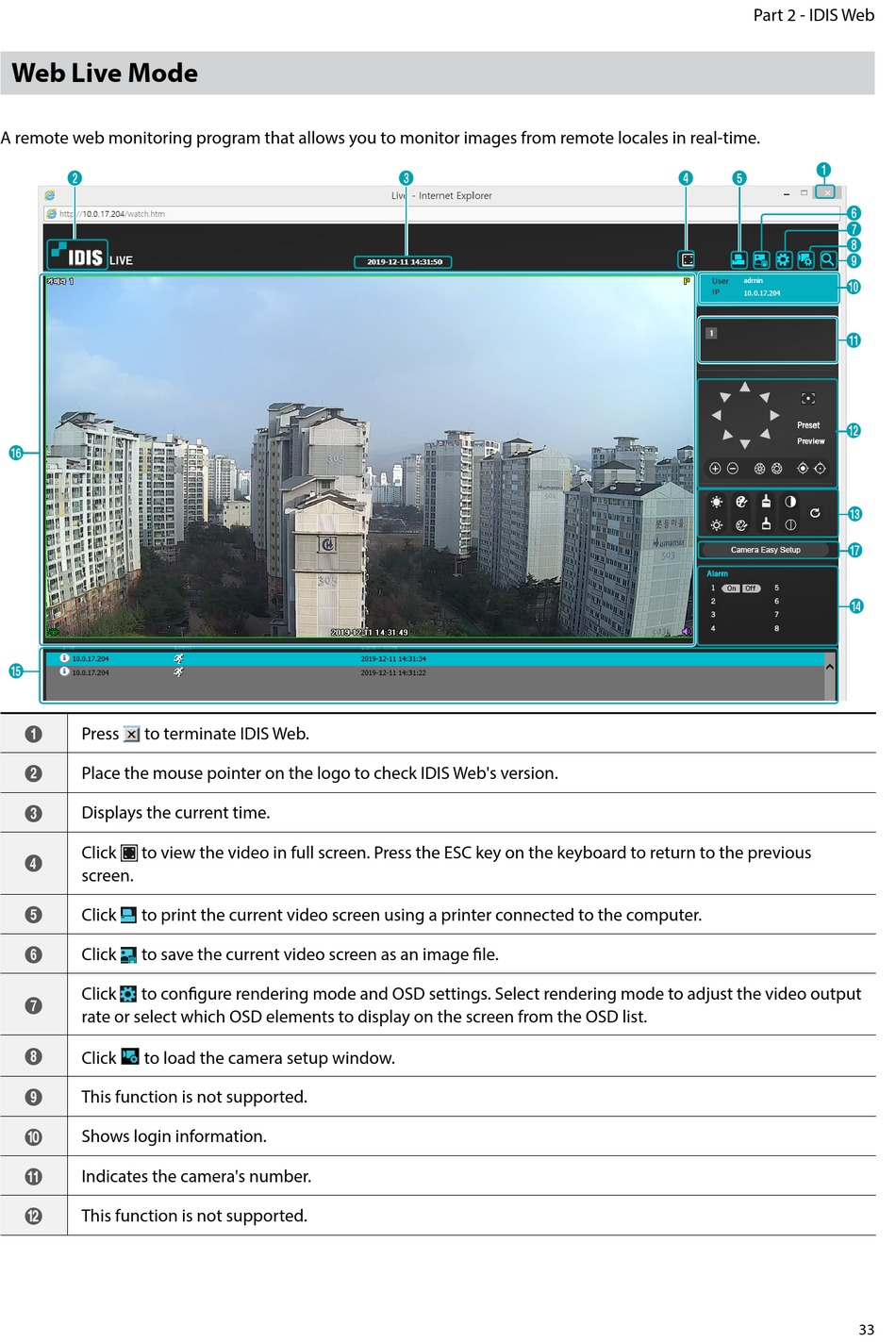Click the full screen view icon

pos(688,259)
